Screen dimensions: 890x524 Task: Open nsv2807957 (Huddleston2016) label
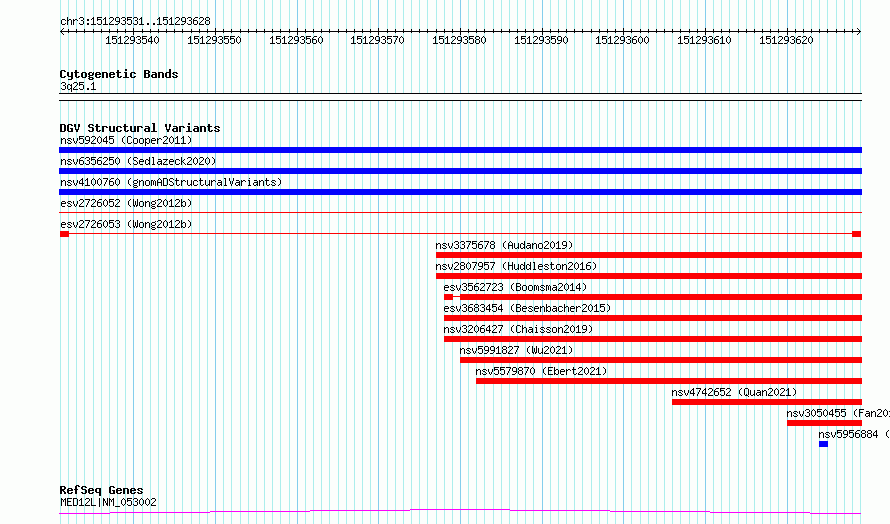tap(516, 266)
